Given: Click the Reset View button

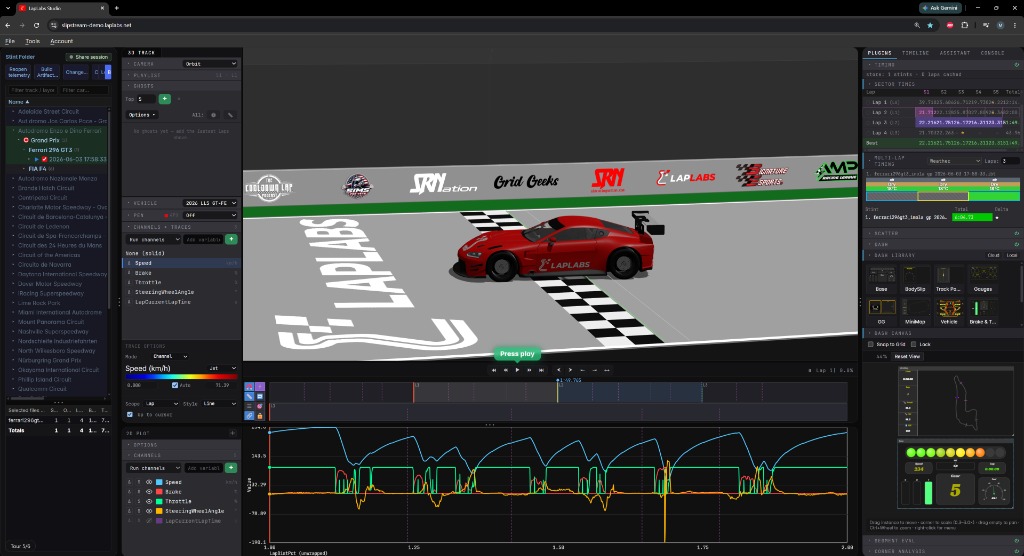Looking at the screenshot, I should [906, 357].
